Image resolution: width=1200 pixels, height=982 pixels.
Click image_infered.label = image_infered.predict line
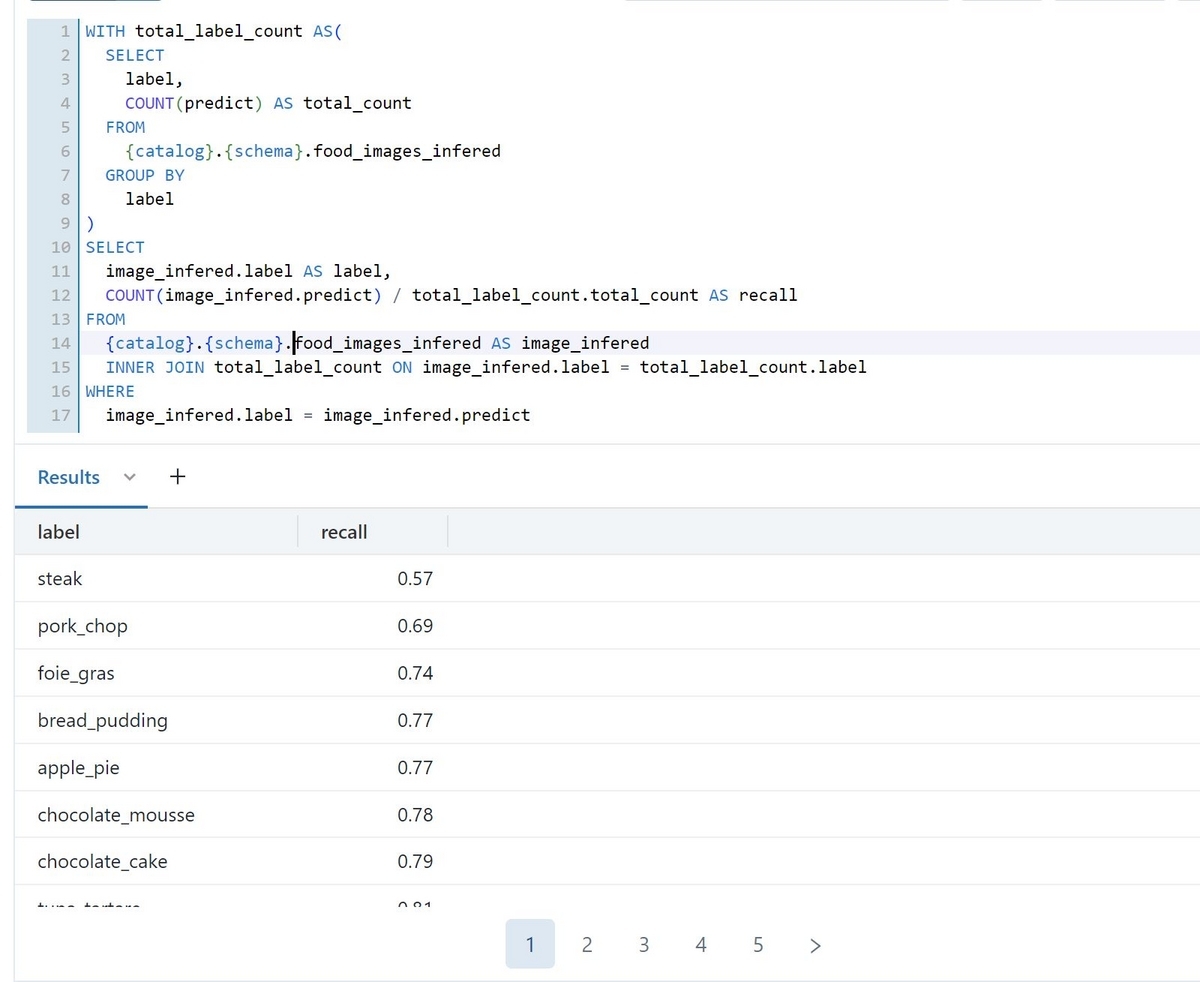318,415
